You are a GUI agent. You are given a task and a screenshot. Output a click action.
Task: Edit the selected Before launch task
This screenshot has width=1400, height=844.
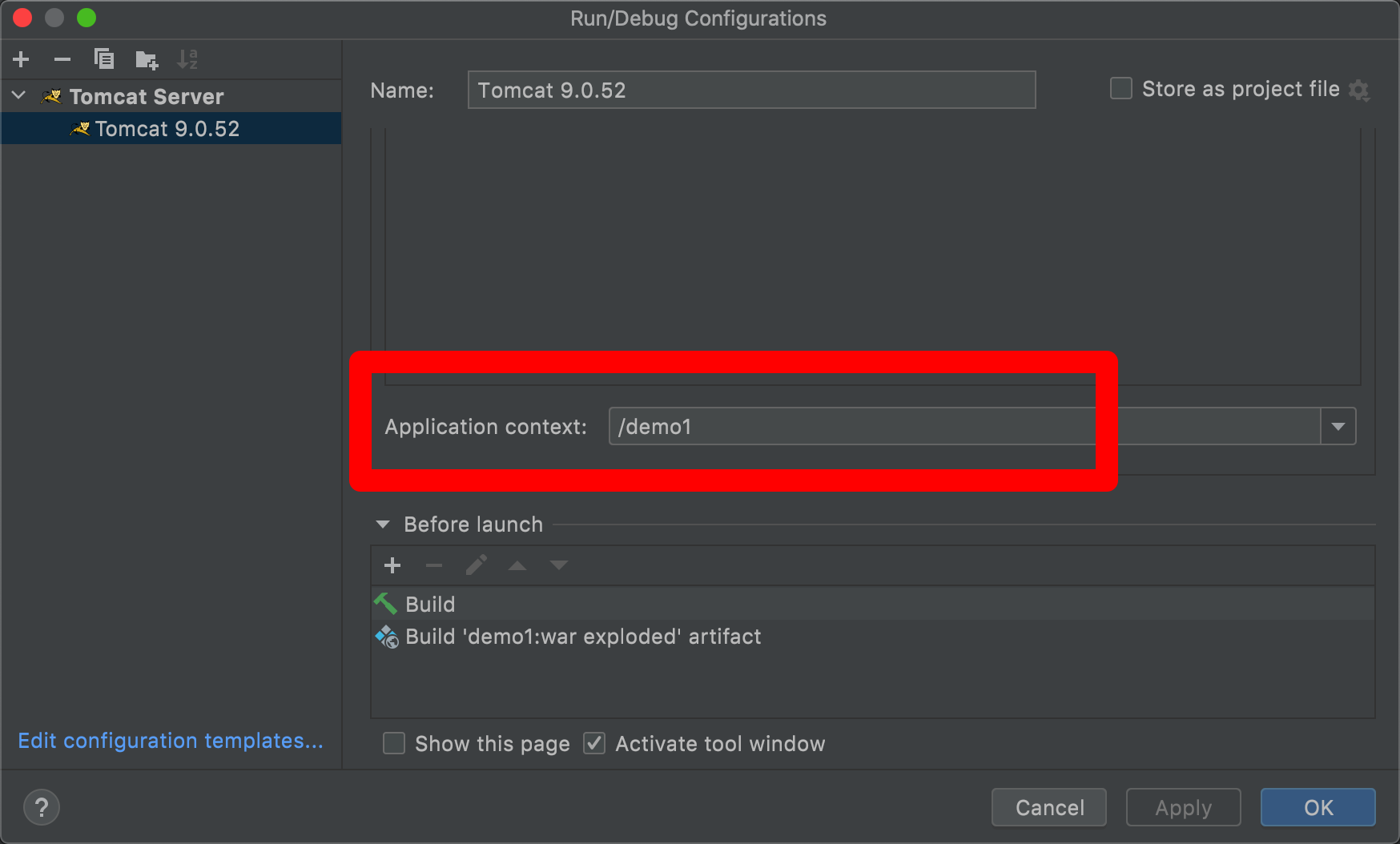(x=476, y=565)
